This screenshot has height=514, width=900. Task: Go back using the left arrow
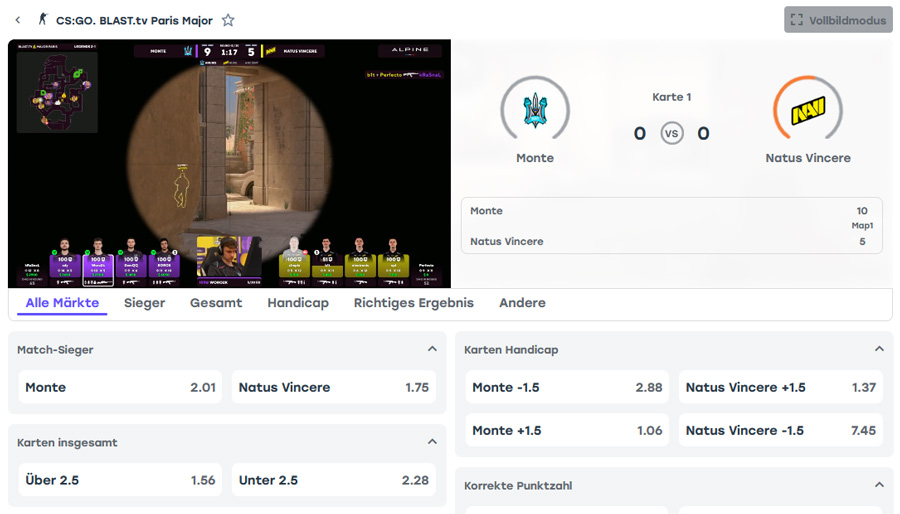pyautogui.click(x=18, y=20)
